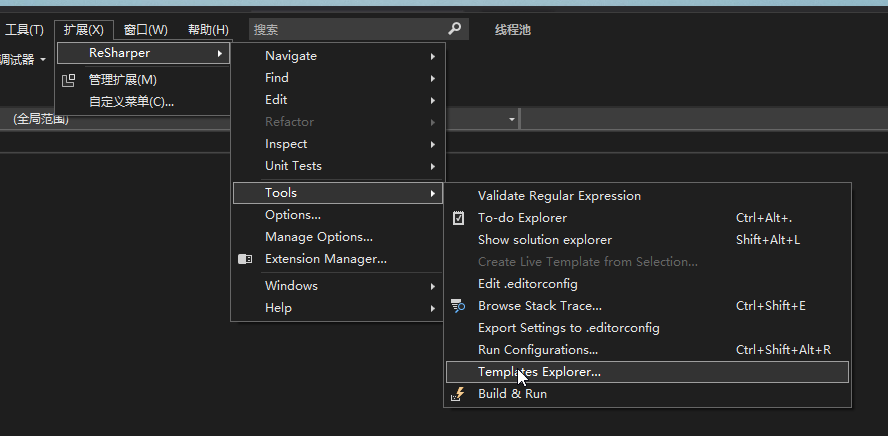Expand the Unit Tests submenu
This screenshot has height=436, width=888.
(338, 166)
